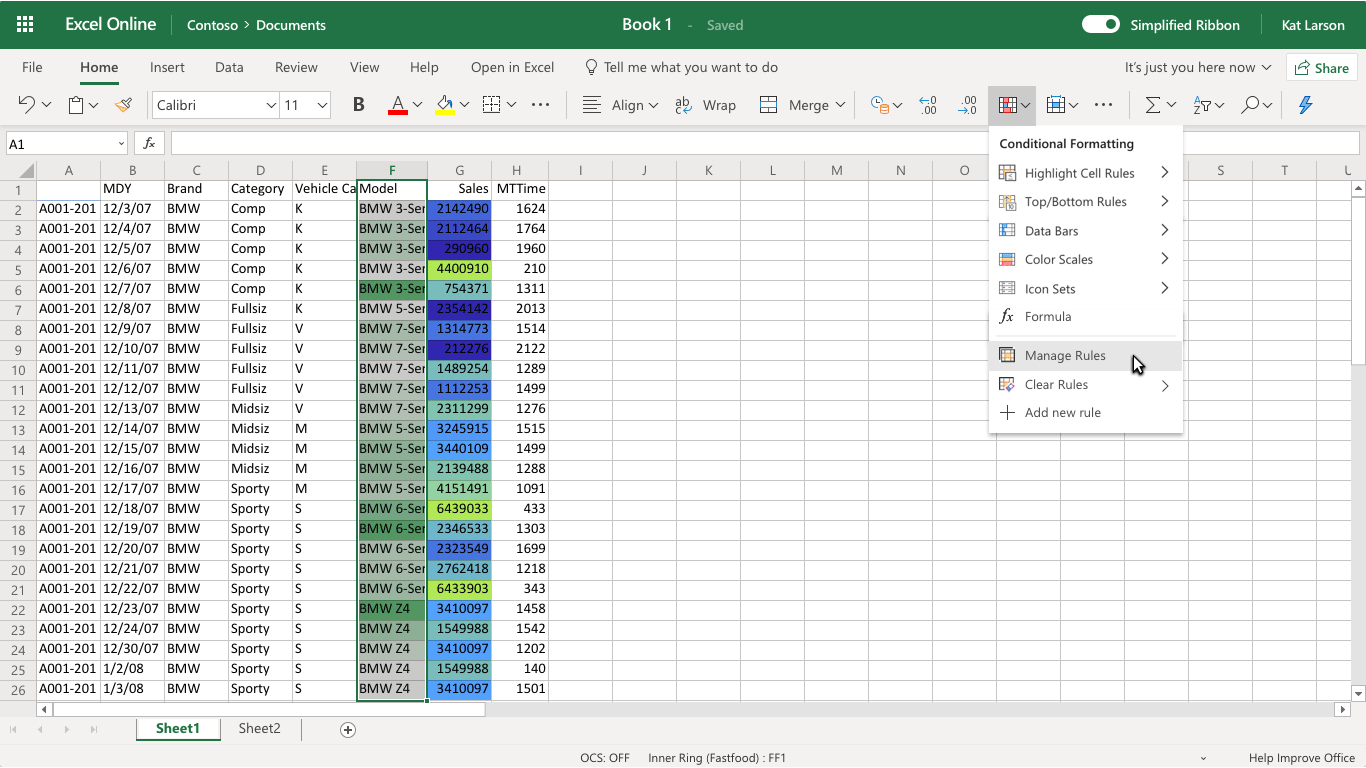Click the formula bar input
Image resolution: width=1366 pixels, height=768 pixels.
click(765, 144)
